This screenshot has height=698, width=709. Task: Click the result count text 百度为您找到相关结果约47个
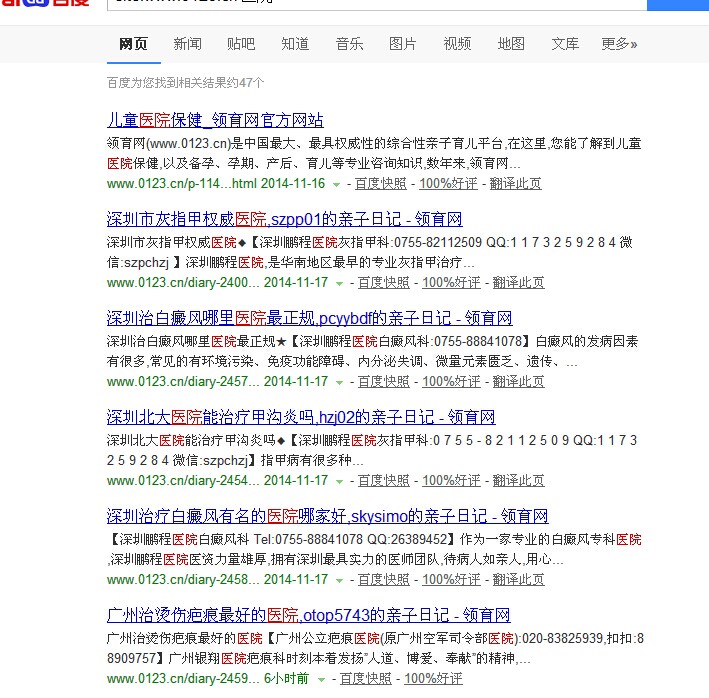[x=185, y=83]
